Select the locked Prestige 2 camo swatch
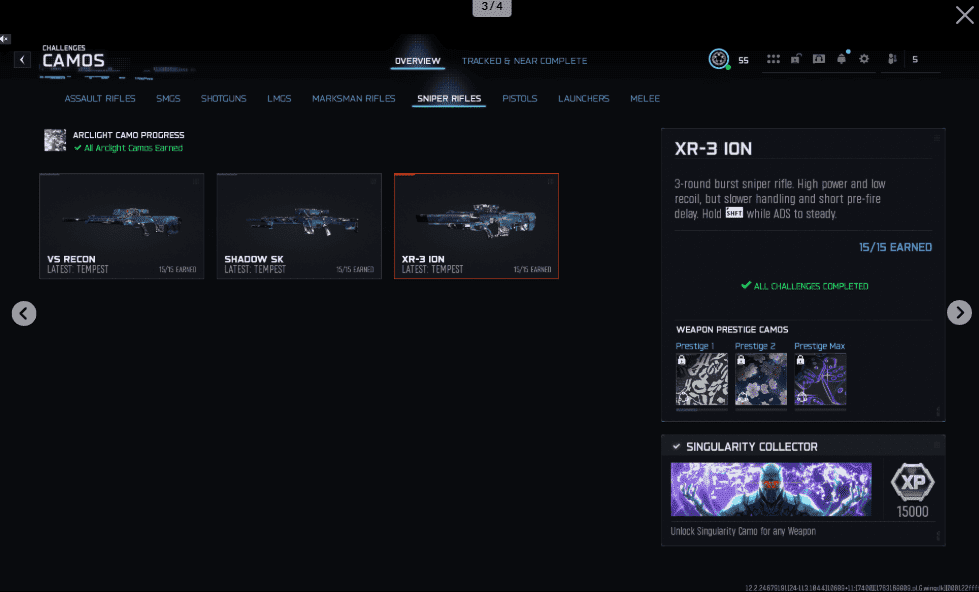Image resolution: width=979 pixels, height=592 pixels. pos(761,383)
